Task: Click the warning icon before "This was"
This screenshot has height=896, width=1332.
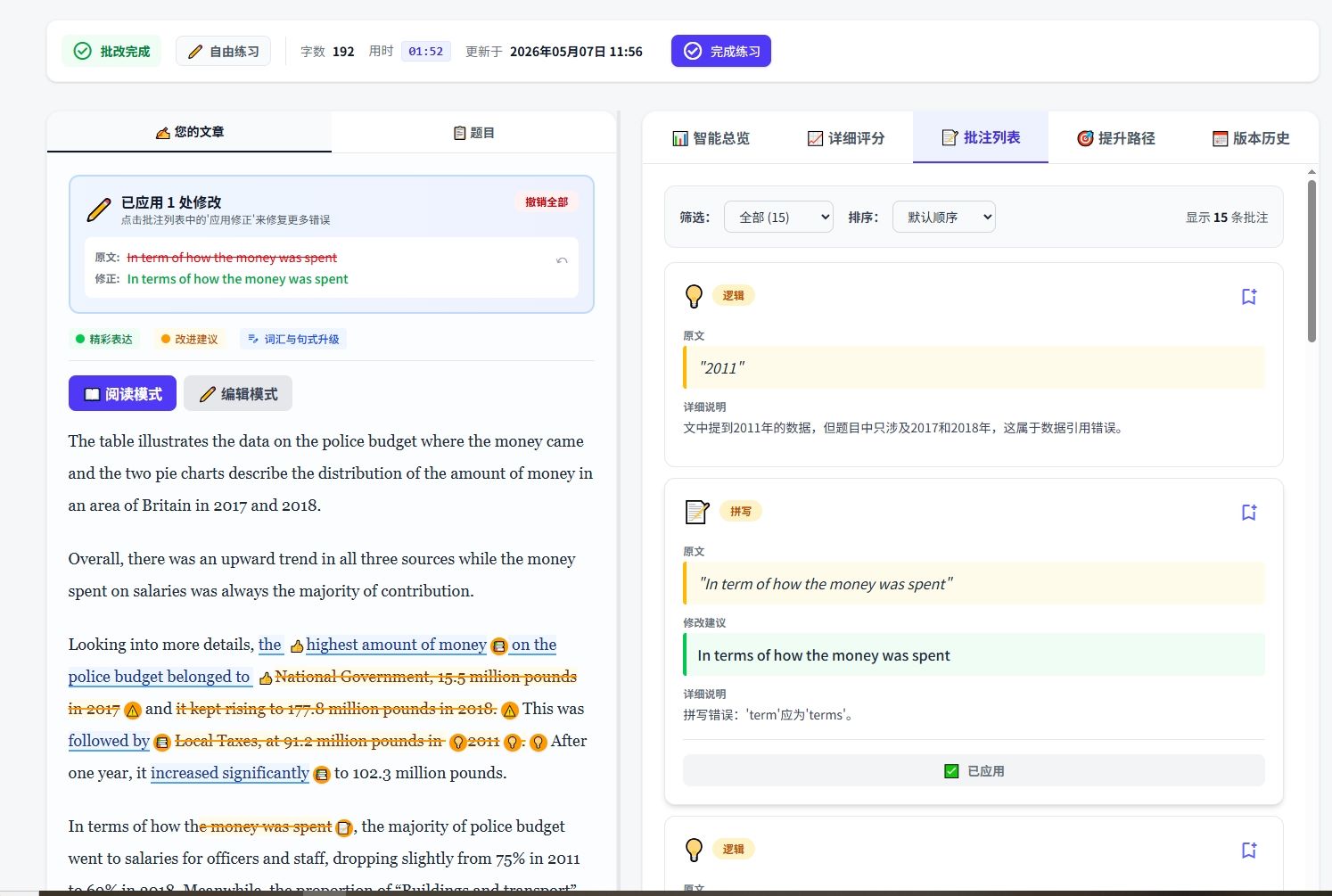Action: coord(510,710)
